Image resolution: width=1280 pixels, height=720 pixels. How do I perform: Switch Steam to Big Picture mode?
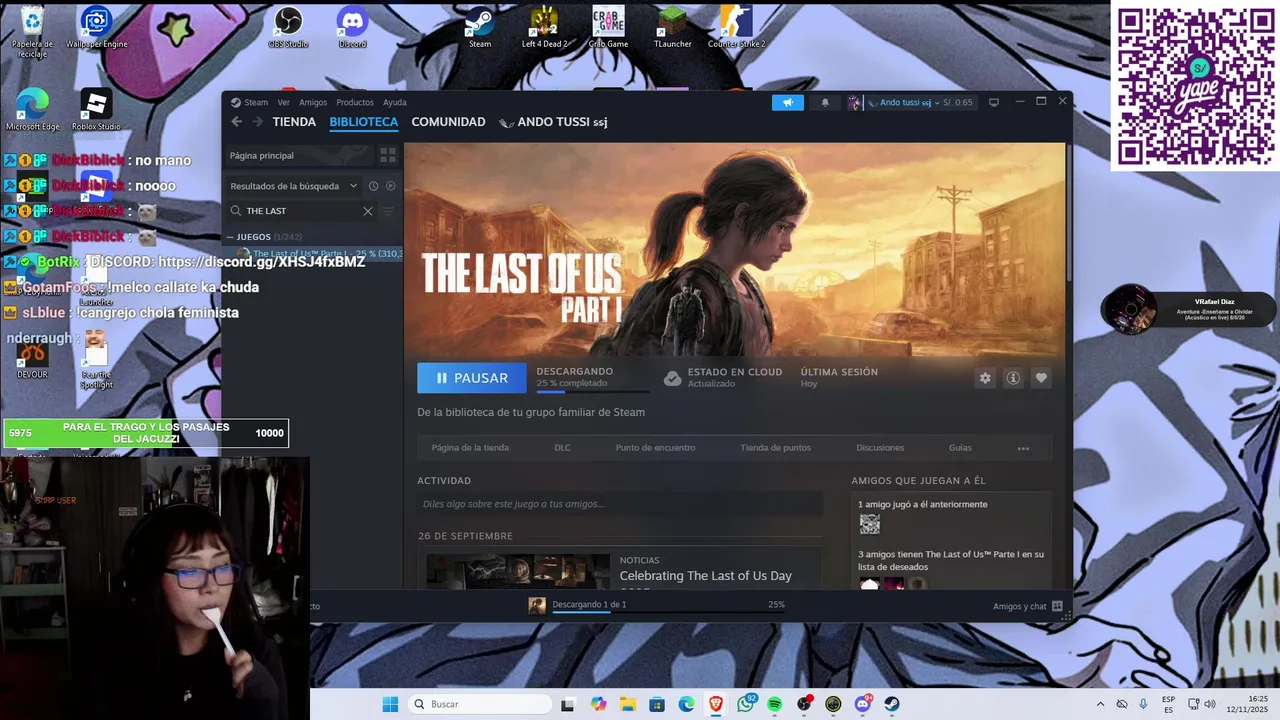coord(994,102)
